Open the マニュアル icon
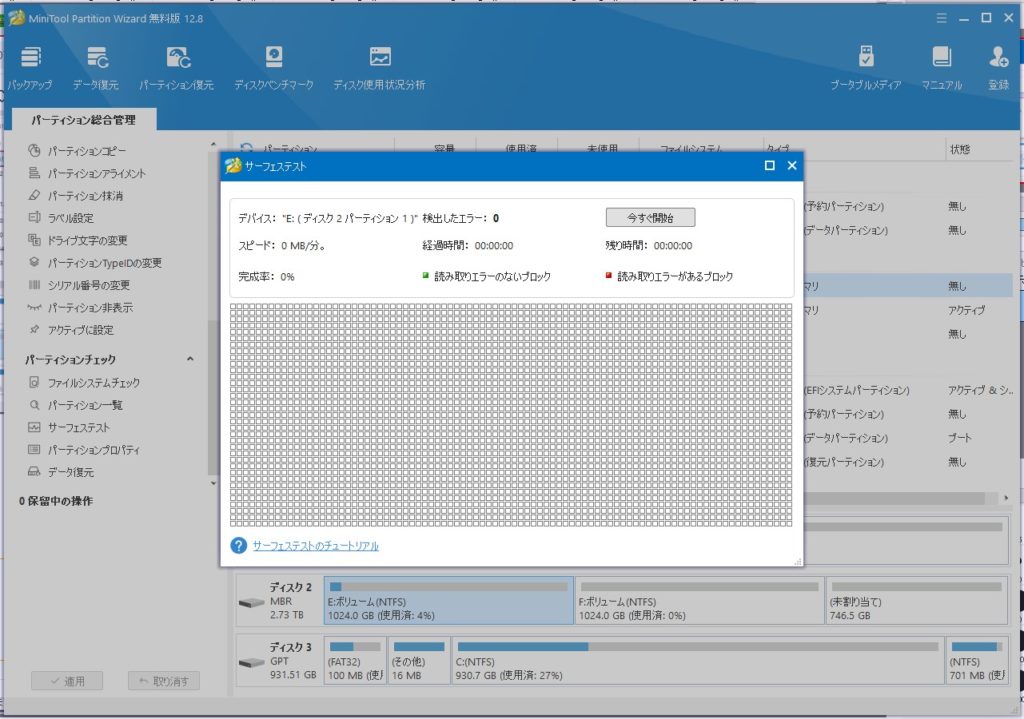This screenshot has height=719, width=1024. coord(941,66)
